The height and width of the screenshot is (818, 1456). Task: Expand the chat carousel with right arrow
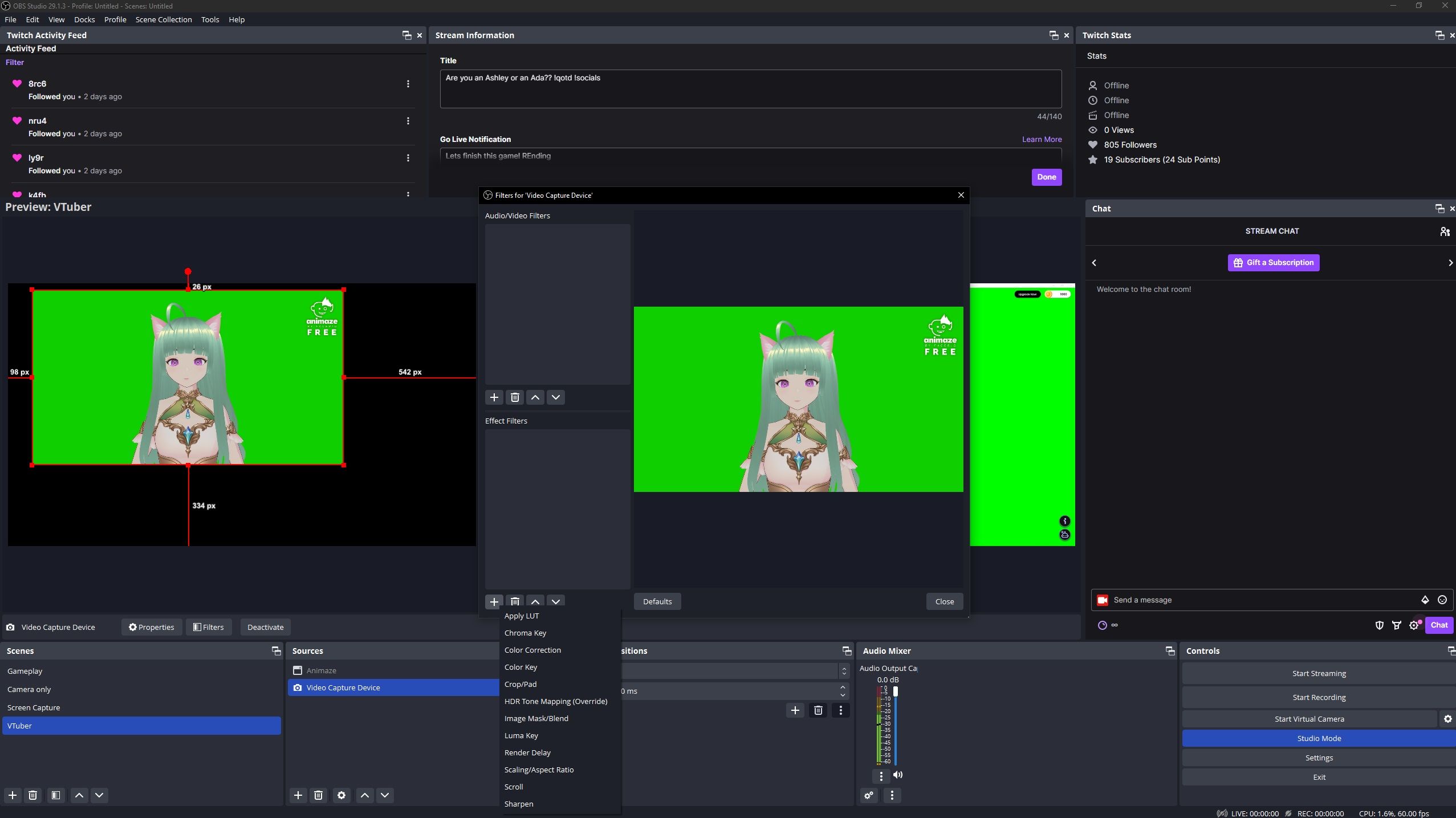1449,263
